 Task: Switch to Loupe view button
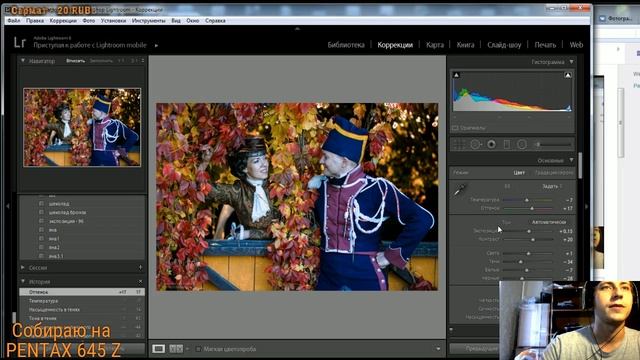coord(159,349)
